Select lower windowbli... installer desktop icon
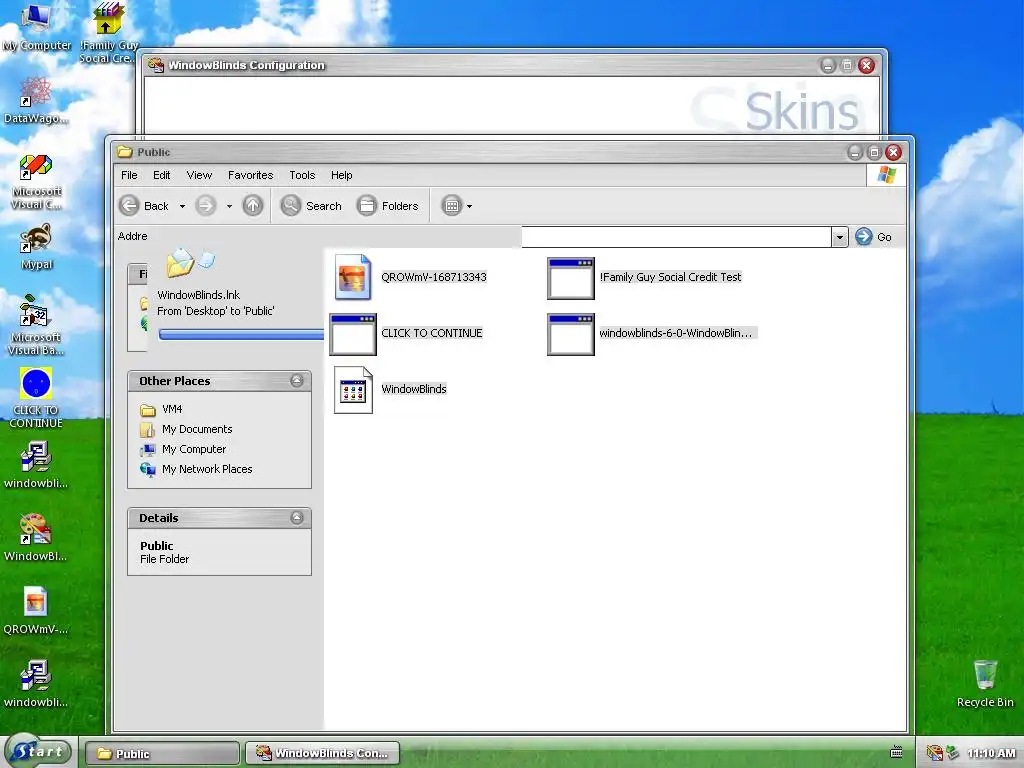The height and width of the screenshot is (768, 1024). click(36, 684)
